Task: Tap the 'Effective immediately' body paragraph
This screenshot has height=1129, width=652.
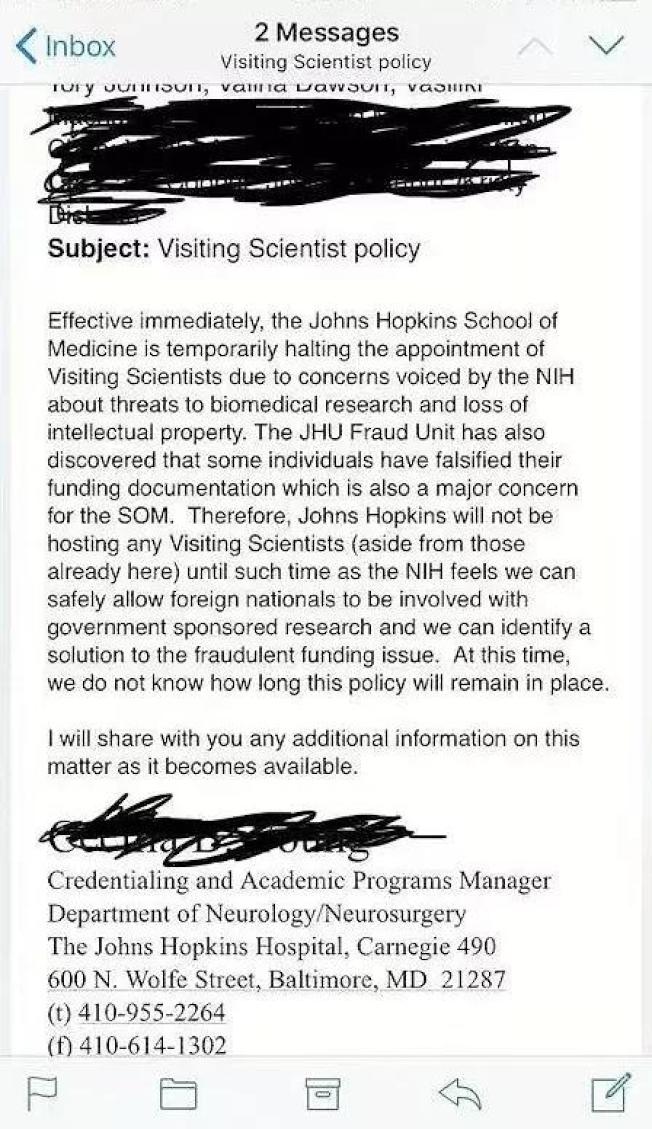Action: pos(327,501)
